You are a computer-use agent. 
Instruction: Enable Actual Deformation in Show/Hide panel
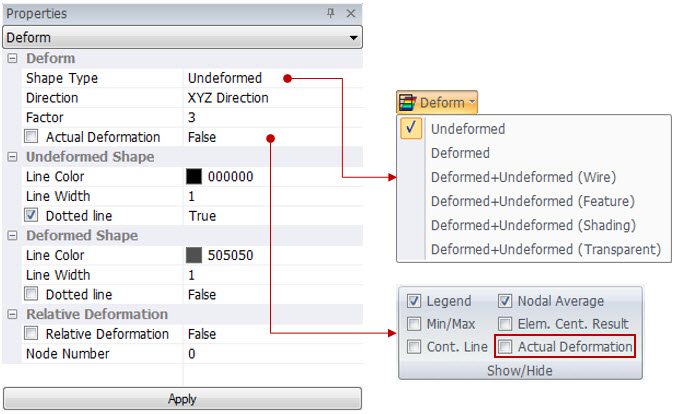[x=506, y=347]
